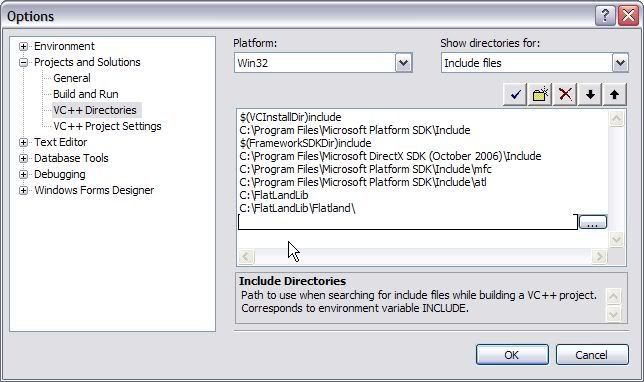Screen dimensions: 644x382
Task: Expand the Windows Forms Designer node
Action: [23, 191]
